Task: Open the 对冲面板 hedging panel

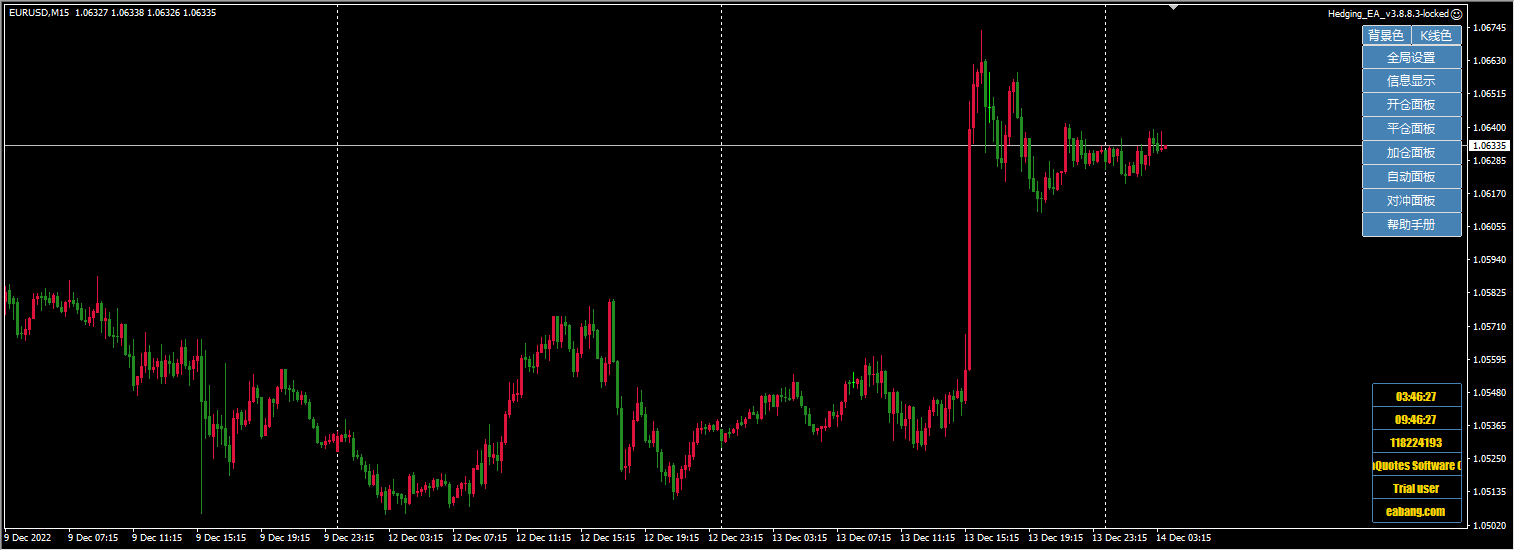Action: (x=1412, y=201)
